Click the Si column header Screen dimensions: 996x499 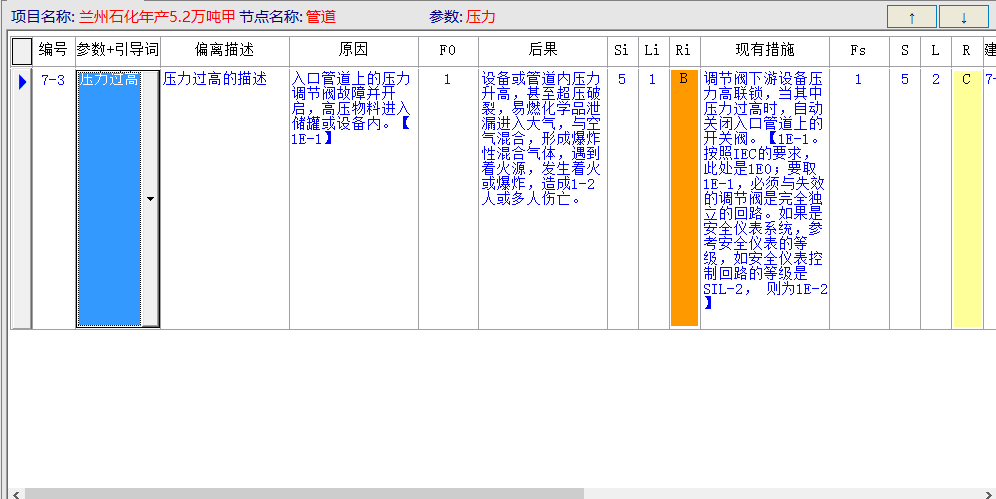pos(622,51)
